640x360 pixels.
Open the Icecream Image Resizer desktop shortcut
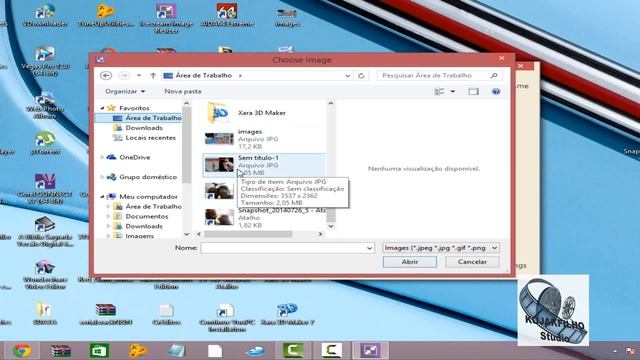pyautogui.click(x=166, y=18)
